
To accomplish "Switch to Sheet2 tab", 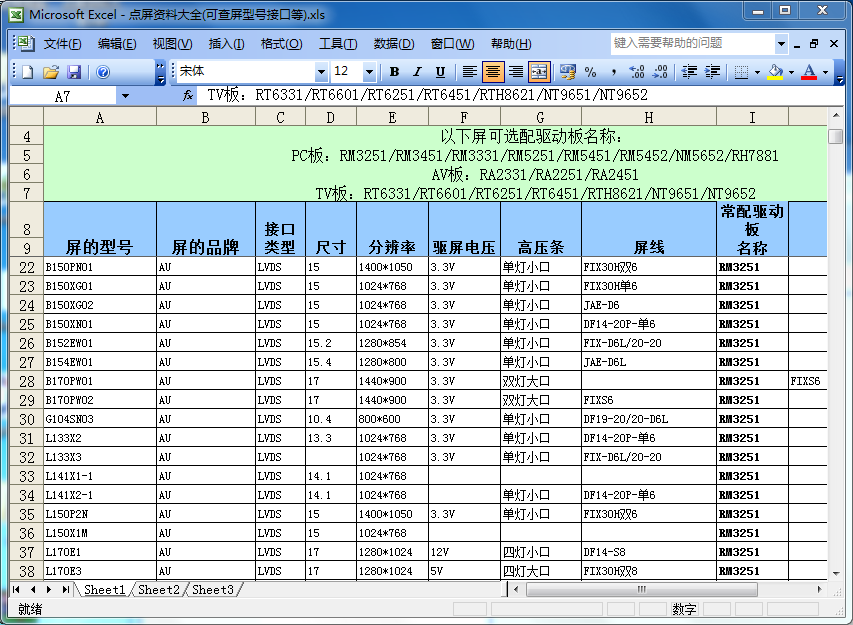I will pos(158,590).
